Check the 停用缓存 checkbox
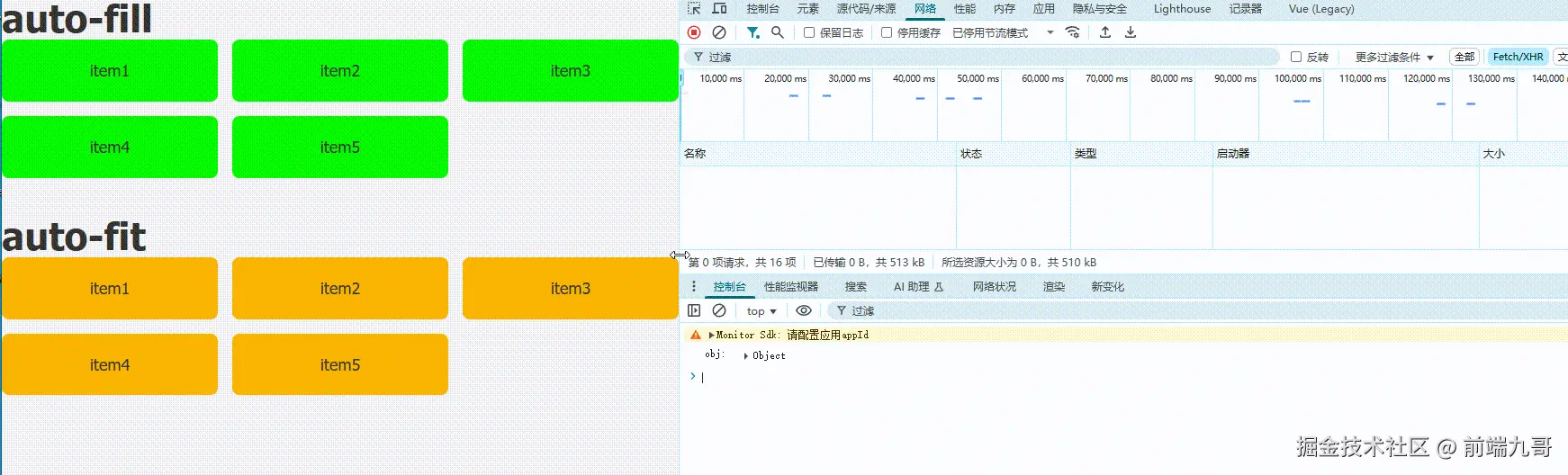Image resolution: width=1568 pixels, height=475 pixels. 887,32
